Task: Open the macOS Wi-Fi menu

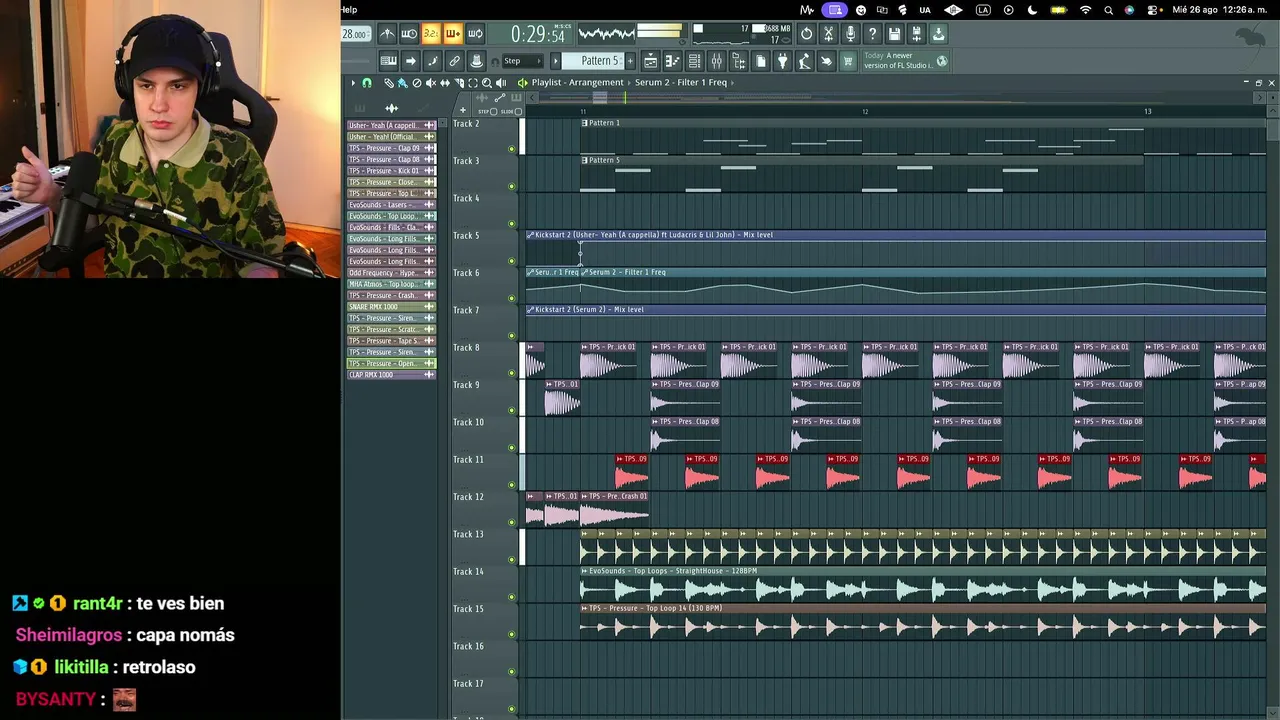Action: click(1086, 10)
